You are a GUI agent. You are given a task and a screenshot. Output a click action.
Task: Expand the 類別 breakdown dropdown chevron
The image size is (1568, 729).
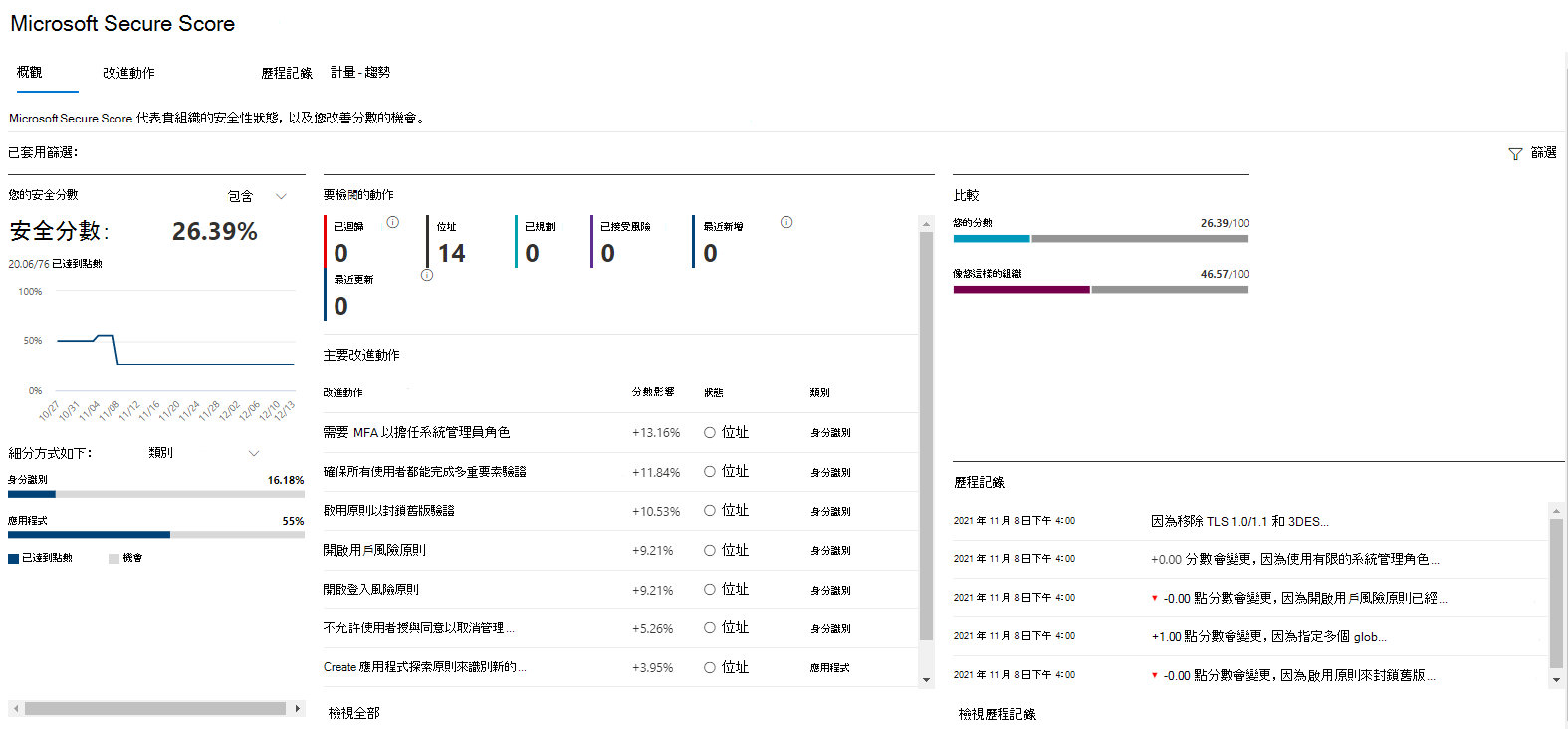(254, 453)
